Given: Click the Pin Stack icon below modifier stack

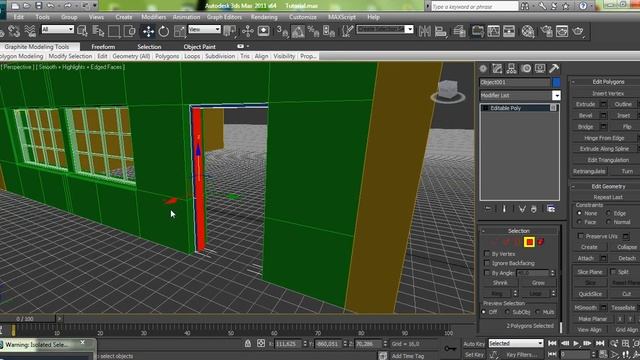Looking at the screenshot, I should pos(488,209).
